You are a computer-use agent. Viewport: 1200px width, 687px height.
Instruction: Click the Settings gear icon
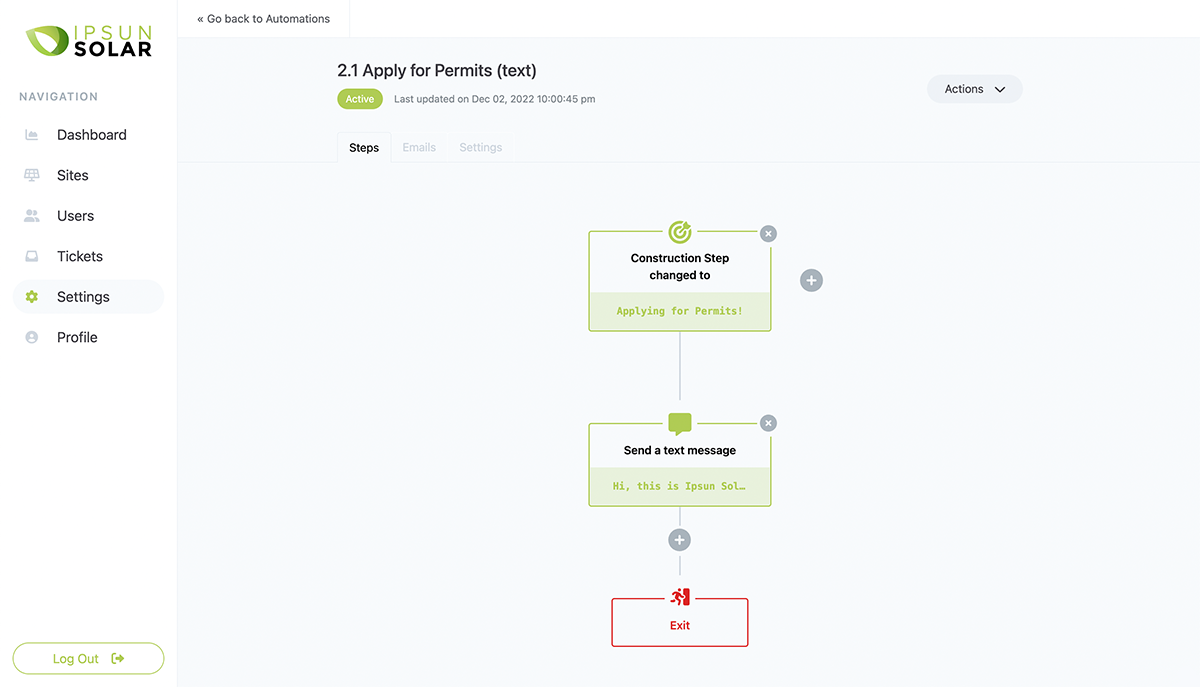point(32,297)
